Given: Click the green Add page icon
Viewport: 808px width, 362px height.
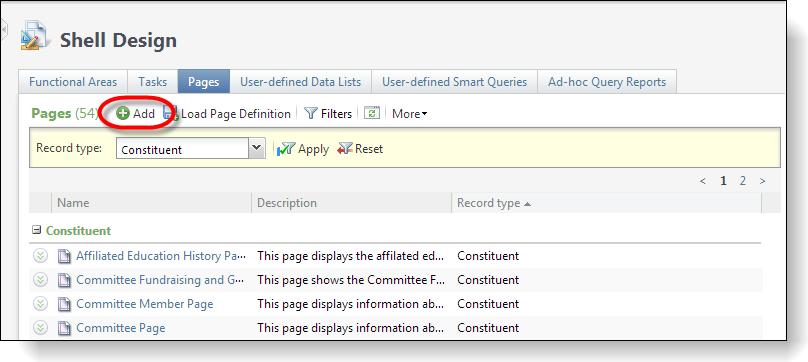Looking at the screenshot, I should pyautogui.click(x=123, y=113).
